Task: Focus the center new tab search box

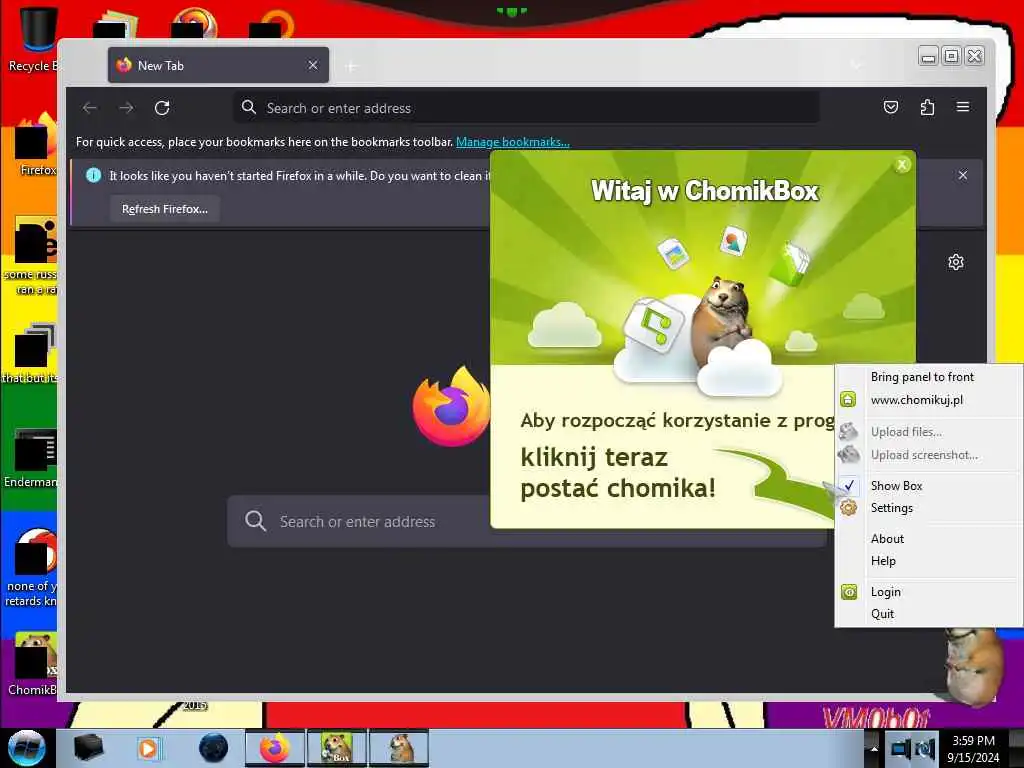Action: [358, 521]
